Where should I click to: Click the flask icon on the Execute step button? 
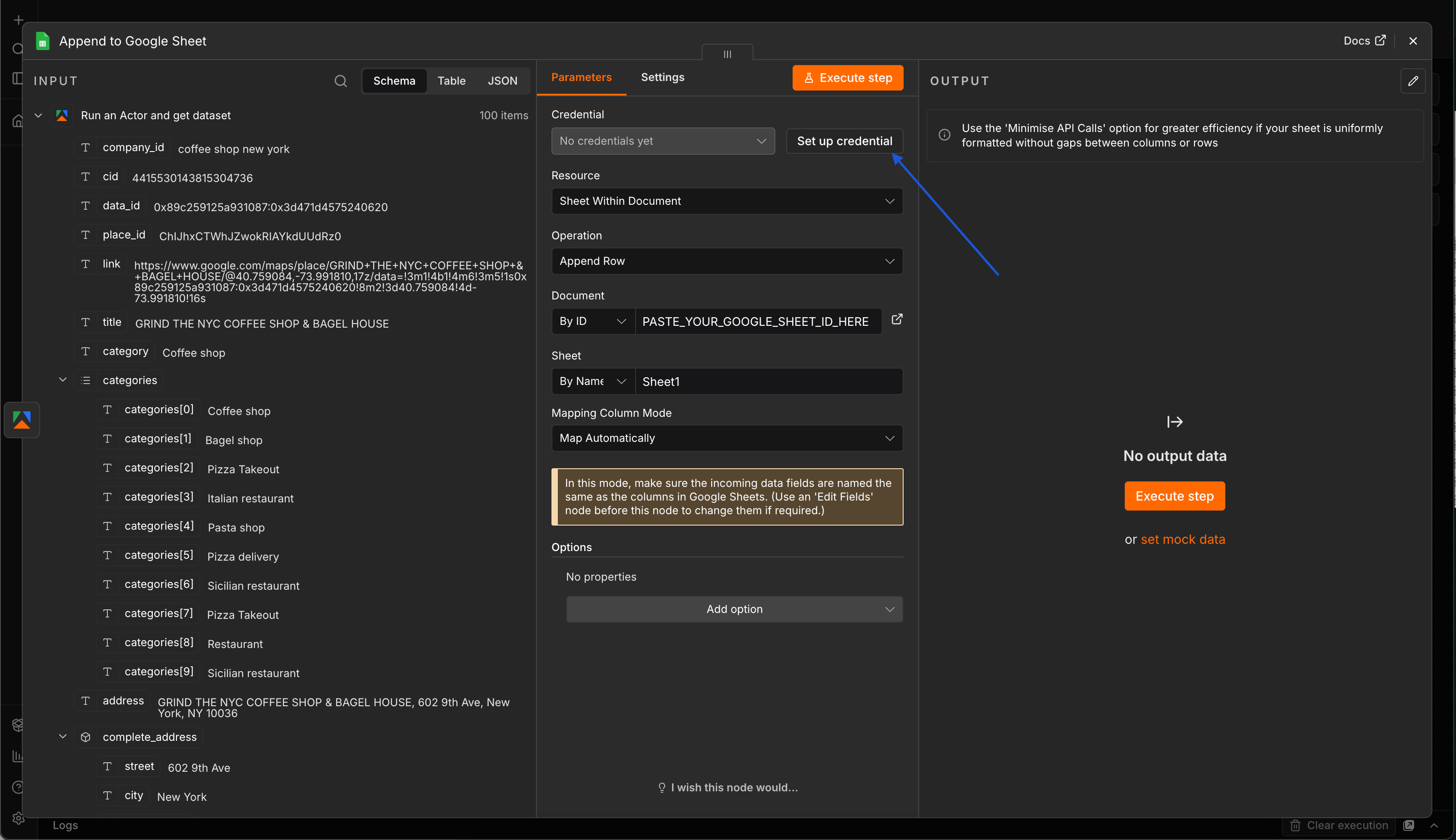pyautogui.click(x=809, y=78)
